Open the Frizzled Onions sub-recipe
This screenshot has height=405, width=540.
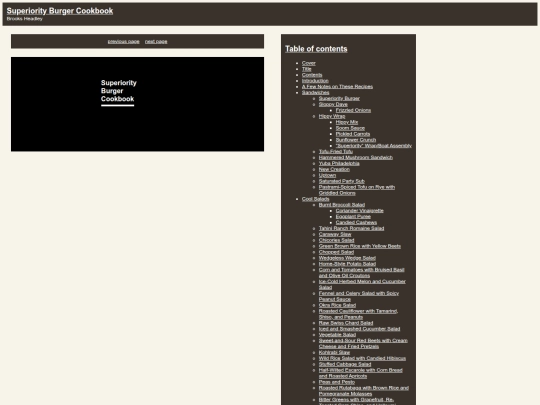(353, 110)
